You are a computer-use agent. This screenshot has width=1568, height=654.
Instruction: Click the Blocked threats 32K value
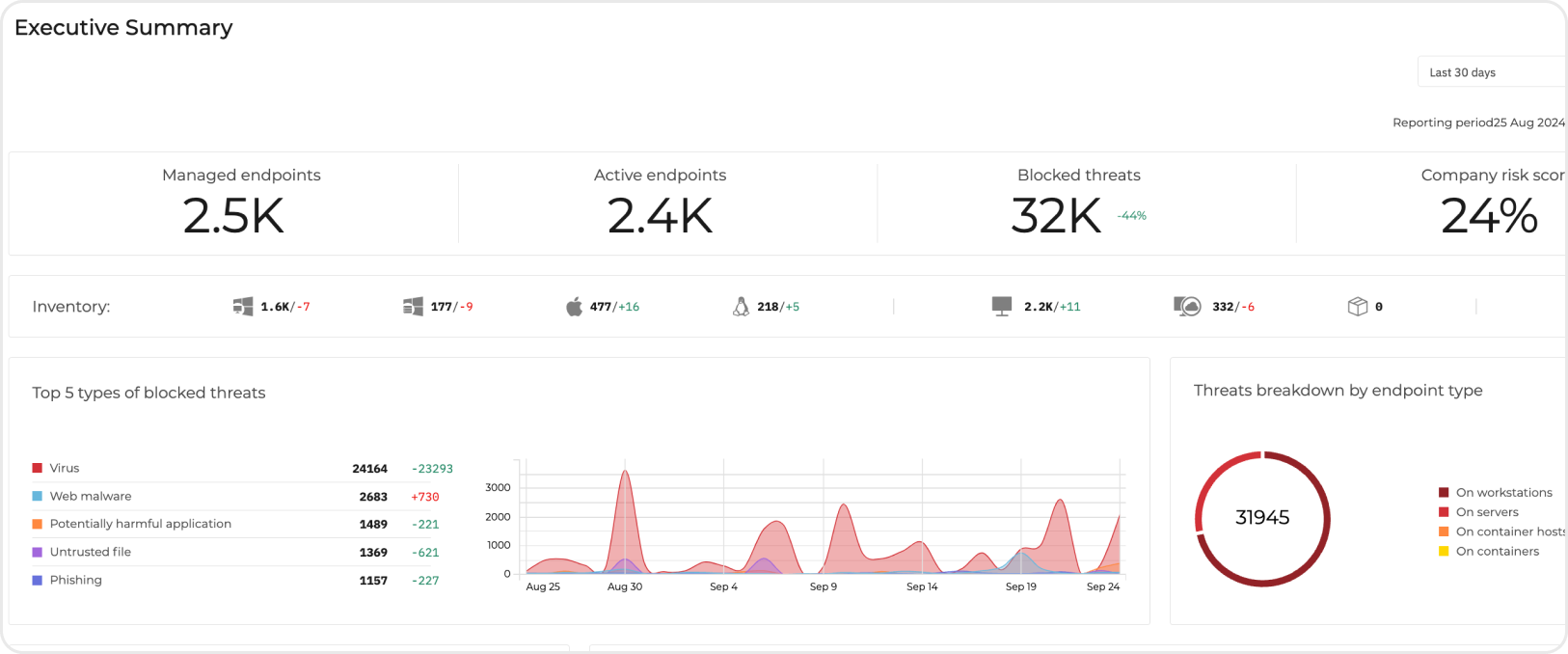[1056, 216]
